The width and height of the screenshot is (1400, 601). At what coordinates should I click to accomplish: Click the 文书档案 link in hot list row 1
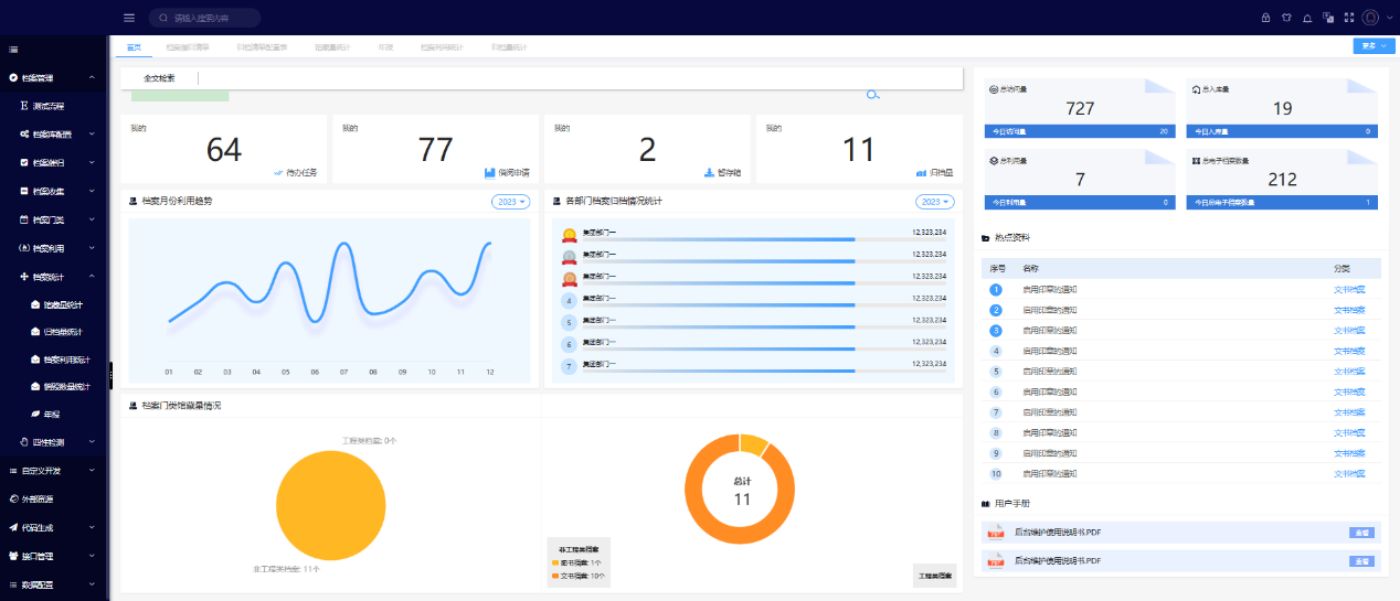pyautogui.click(x=1348, y=289)
